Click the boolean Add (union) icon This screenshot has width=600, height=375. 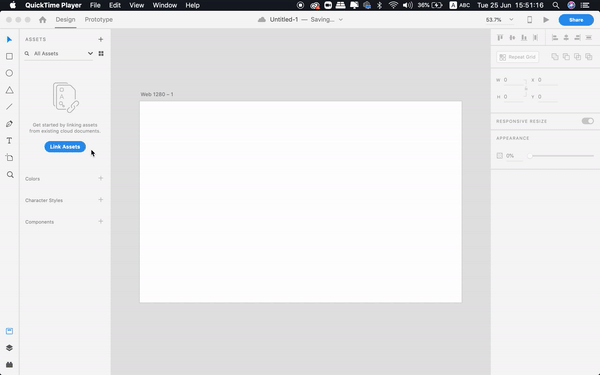(555, 57)
